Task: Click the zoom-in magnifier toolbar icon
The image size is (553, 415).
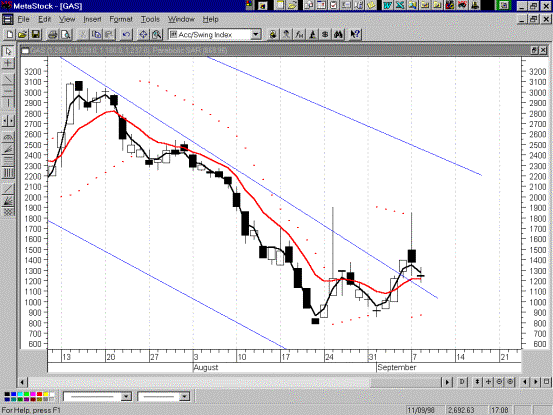Action: (157, 35)
